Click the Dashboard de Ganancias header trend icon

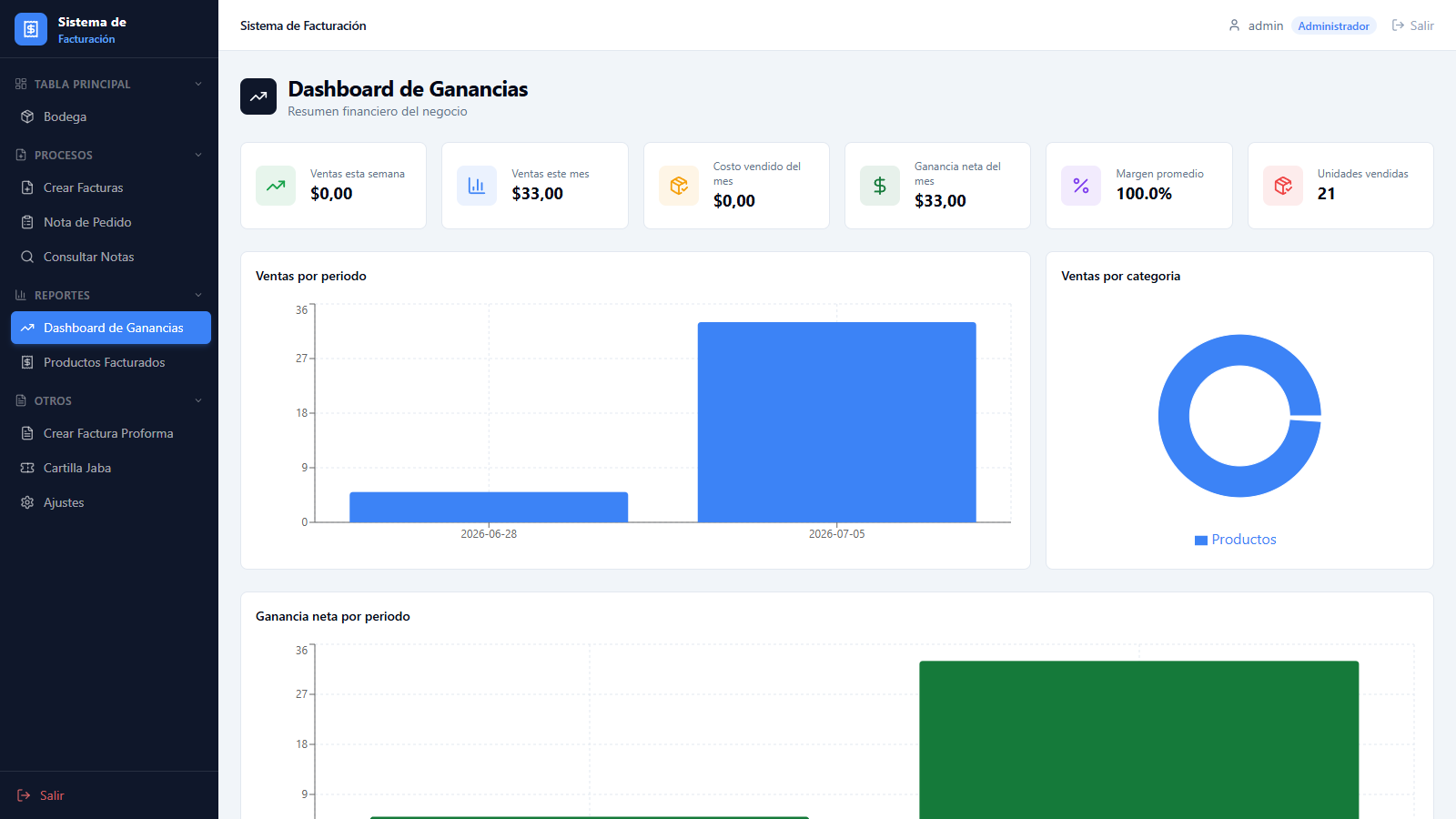(258, 96)
